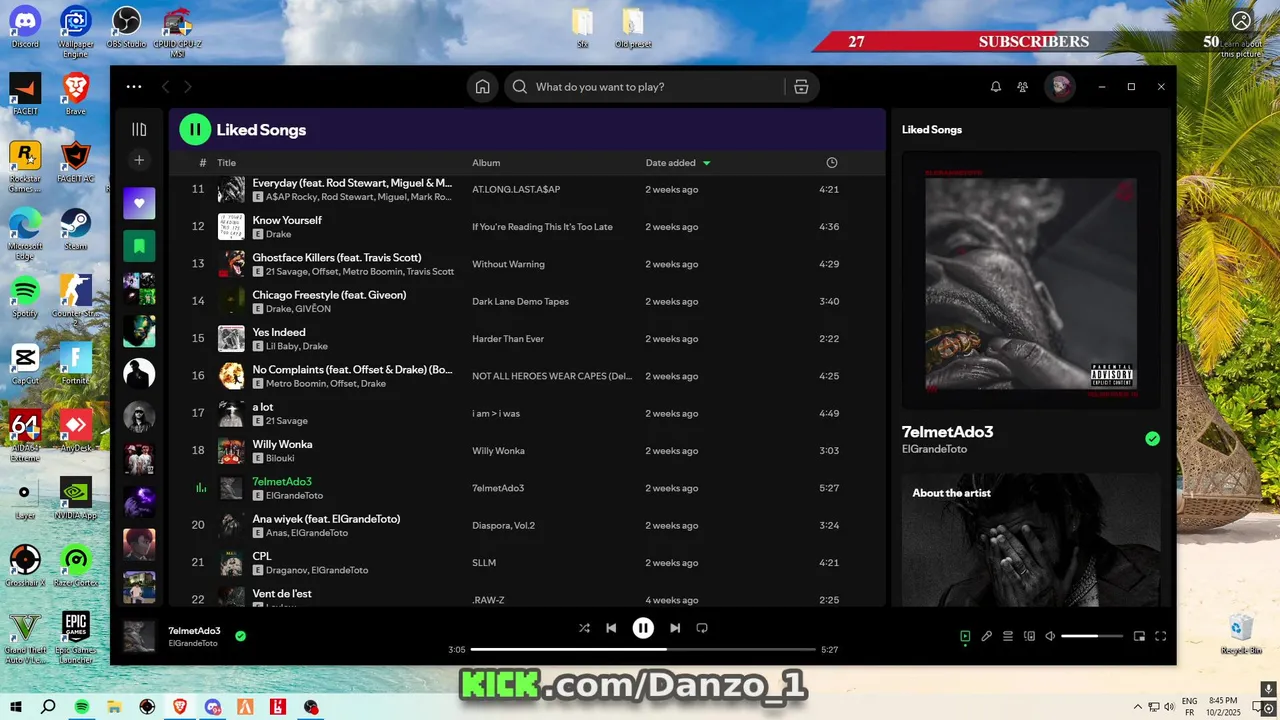
Task: Open Windows taskbar search
Action: [x=48, y=707]
